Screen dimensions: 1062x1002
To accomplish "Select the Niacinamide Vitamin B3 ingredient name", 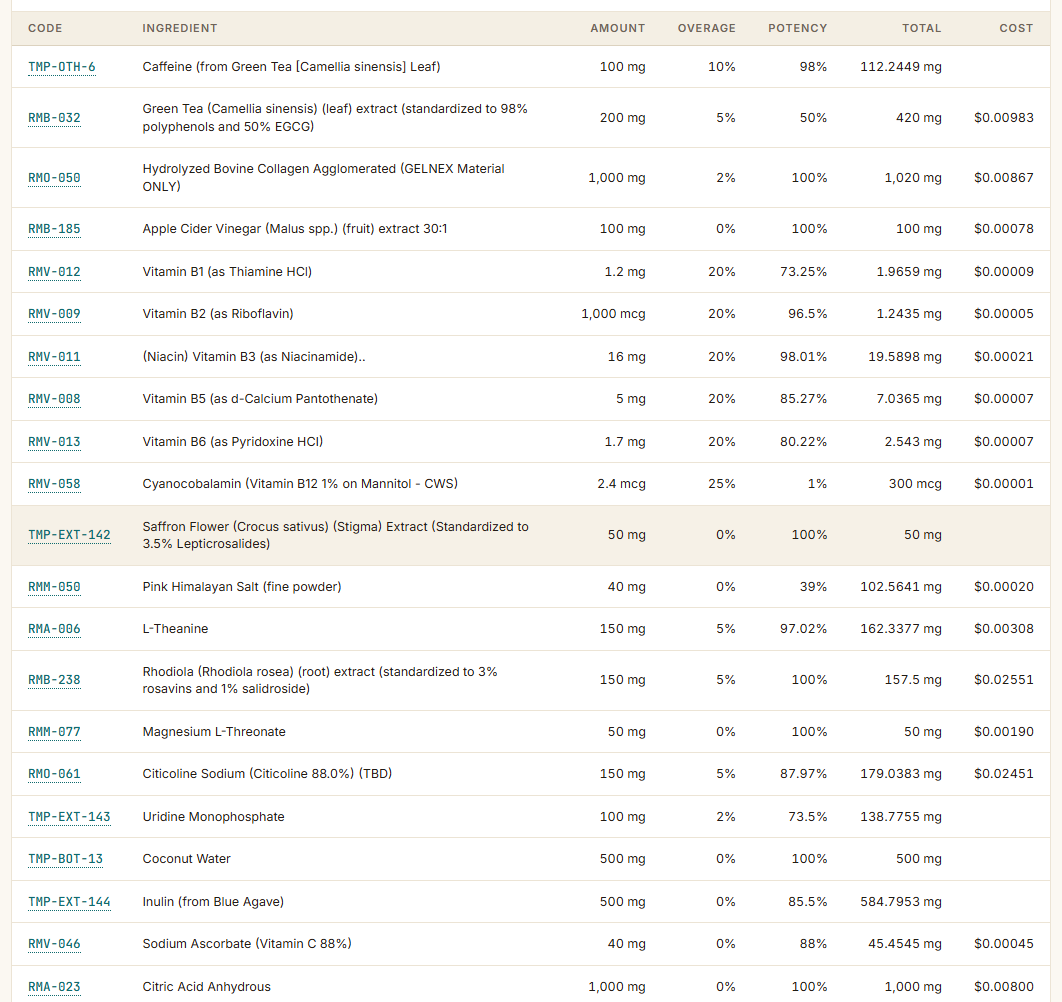I will click(253, 356).
